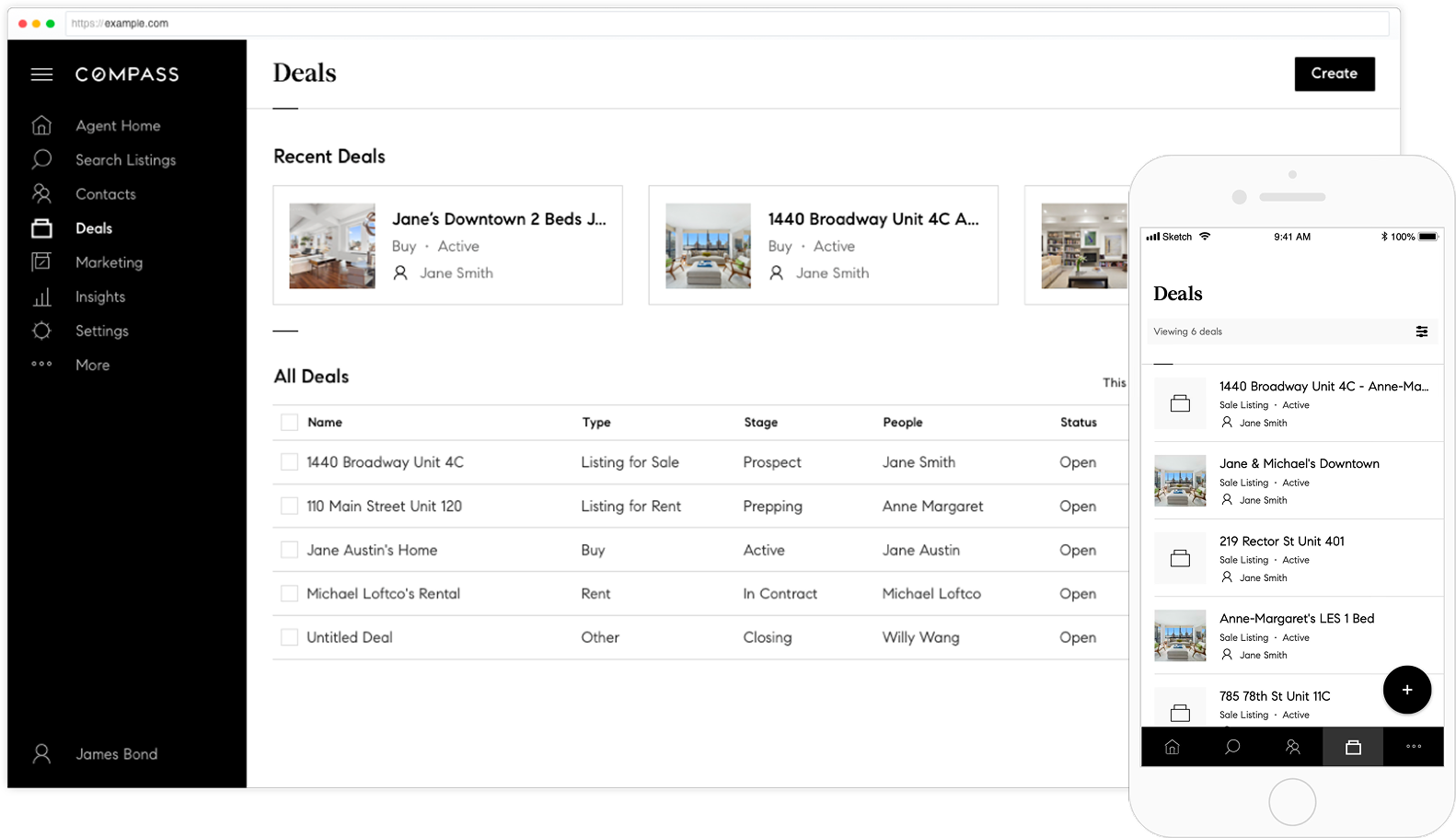Screen dimensions: 1456x838
Task: Go to Search Listings in the sidebar
Action: [125, 159]
